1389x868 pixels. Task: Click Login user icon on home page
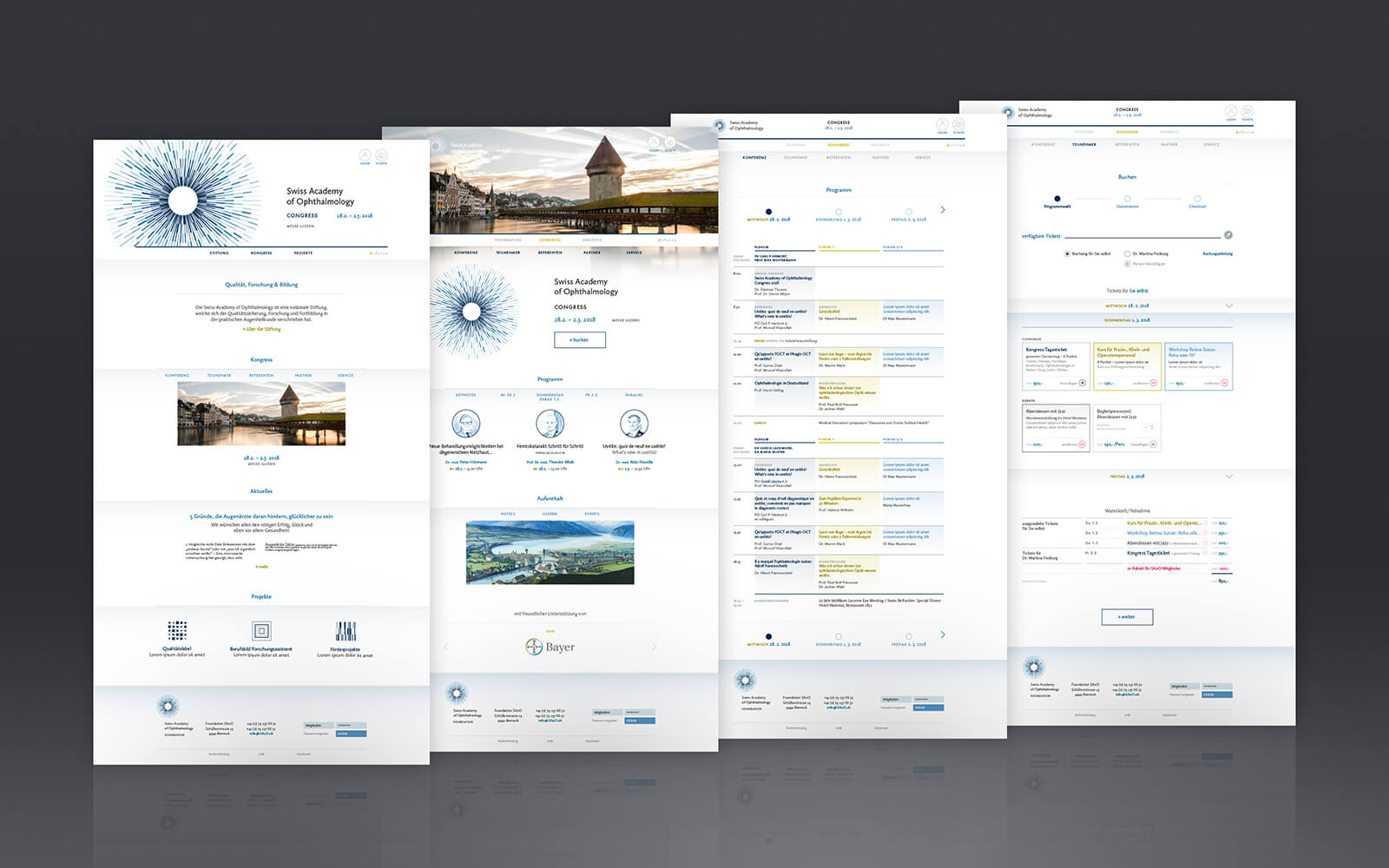pos(365,155)
